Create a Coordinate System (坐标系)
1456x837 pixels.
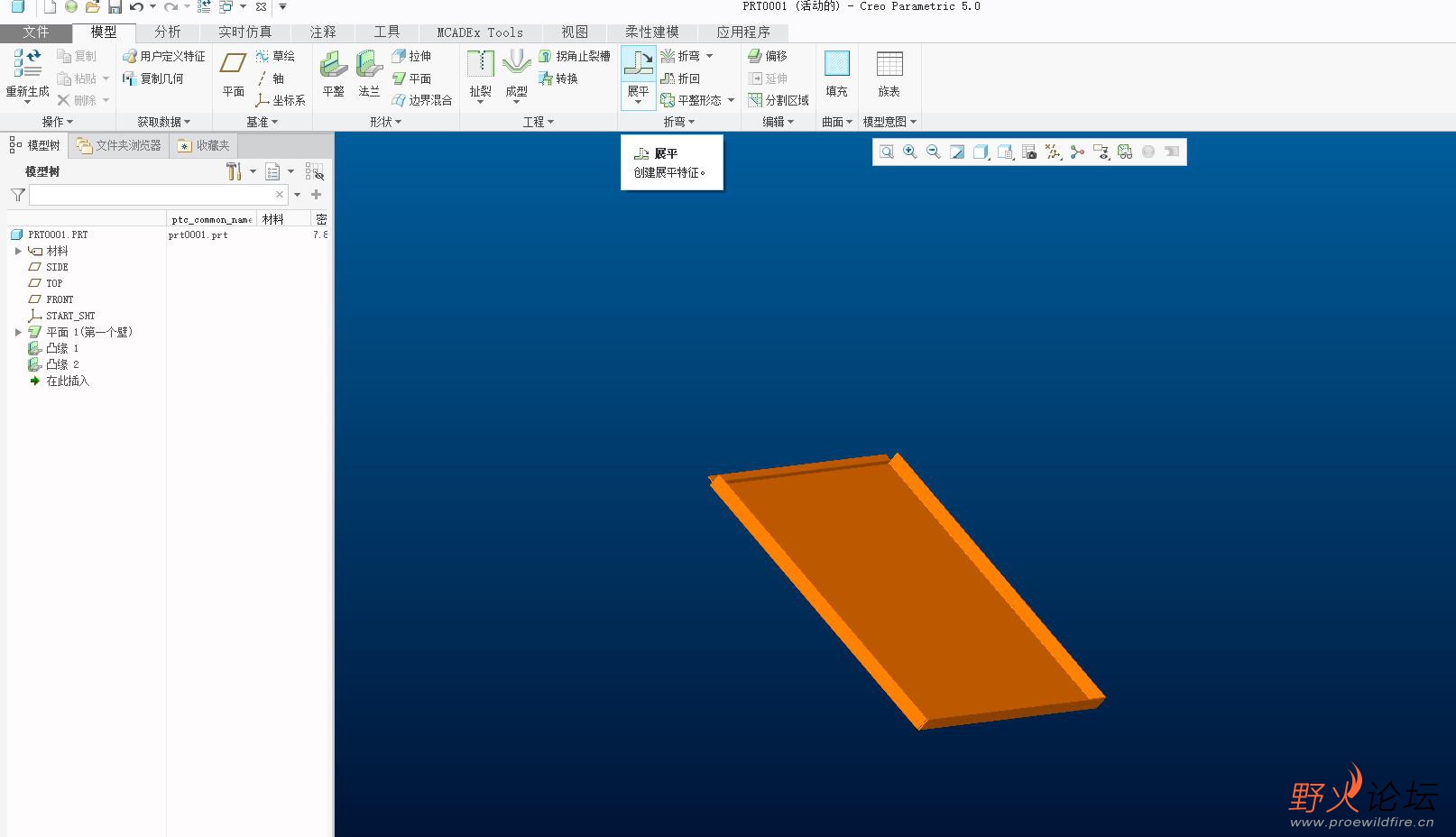(281, 100)
